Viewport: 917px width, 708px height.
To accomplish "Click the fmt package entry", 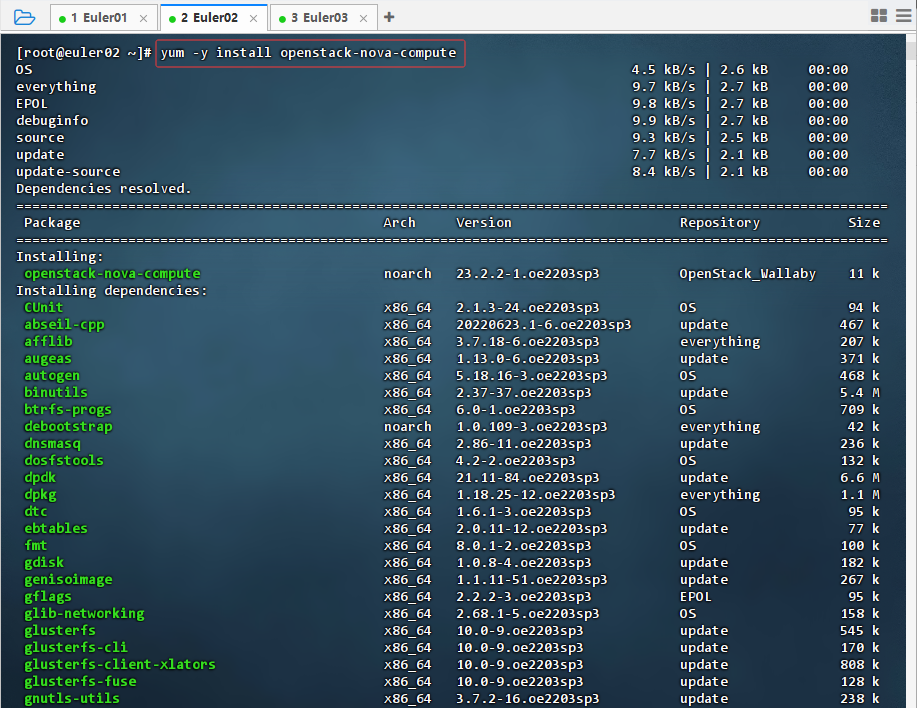I will point(36,545).
